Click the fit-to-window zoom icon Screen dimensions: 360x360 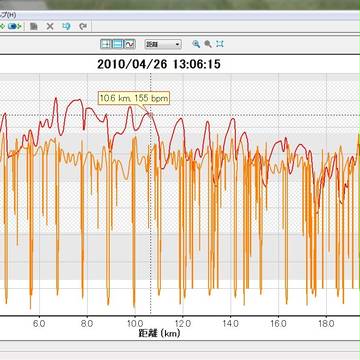[x=220, y=44]
